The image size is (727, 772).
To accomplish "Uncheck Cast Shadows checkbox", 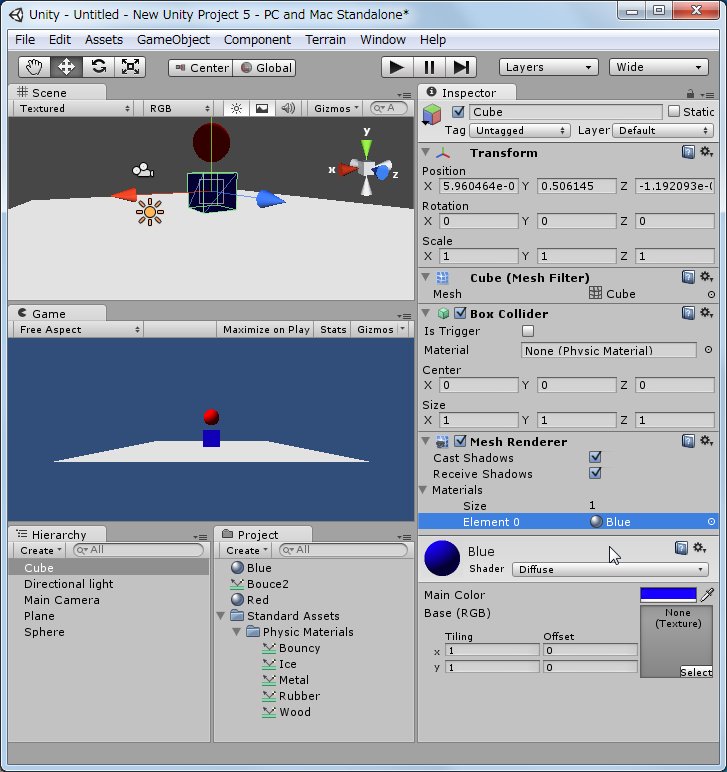I will (595, 458).
